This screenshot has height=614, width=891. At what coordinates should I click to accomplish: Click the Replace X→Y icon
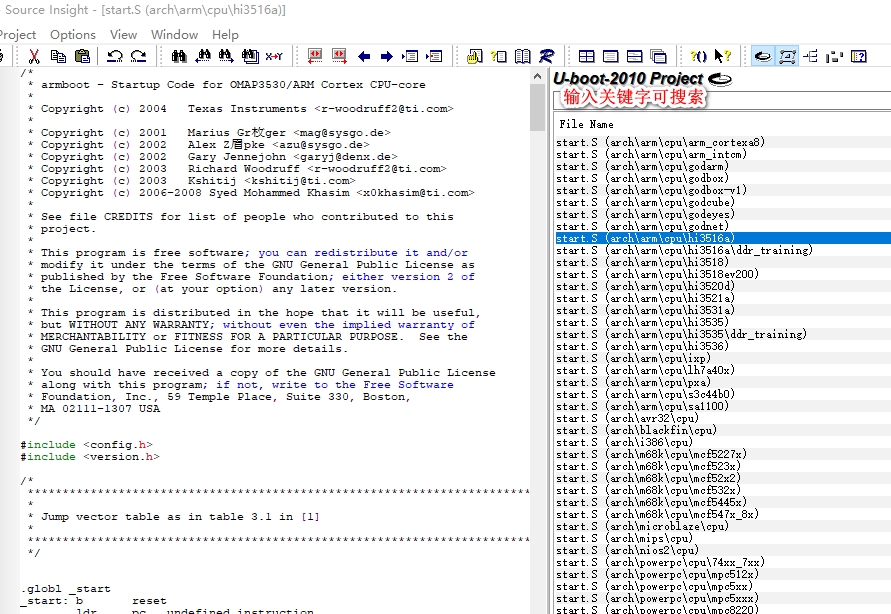pyautogui.click(x=274, y=57)
